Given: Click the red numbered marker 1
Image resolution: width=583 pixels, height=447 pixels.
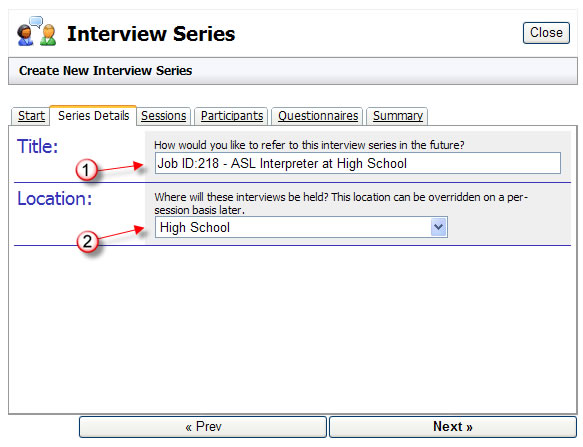Looking at the screenshot, I should click(86, 170).
